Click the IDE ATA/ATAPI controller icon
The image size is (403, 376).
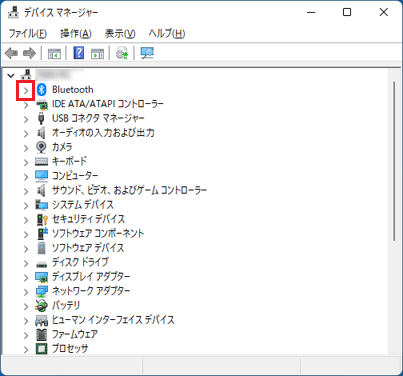[41, 104]
